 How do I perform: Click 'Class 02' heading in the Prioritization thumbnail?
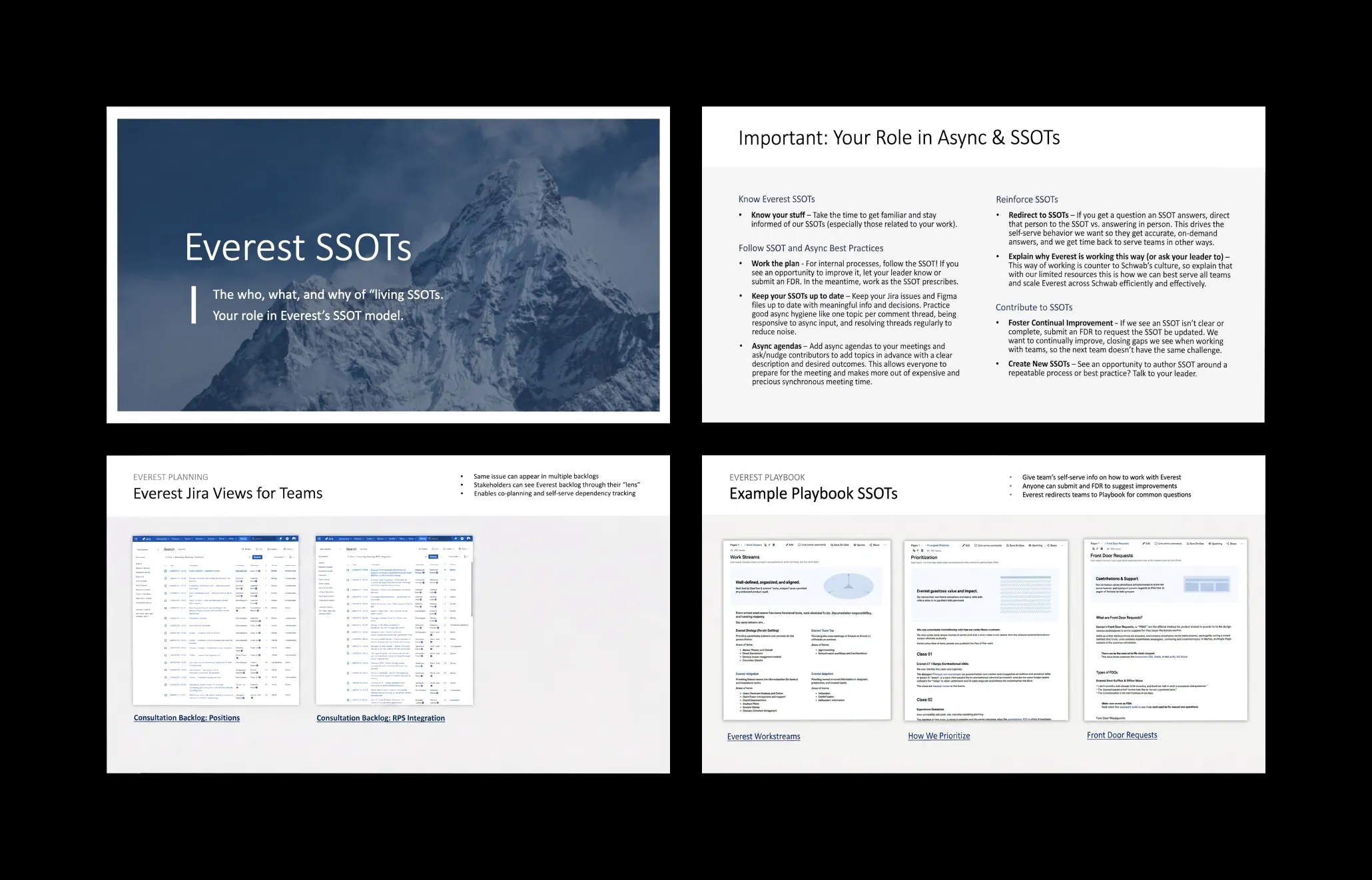tap(924, 700)
